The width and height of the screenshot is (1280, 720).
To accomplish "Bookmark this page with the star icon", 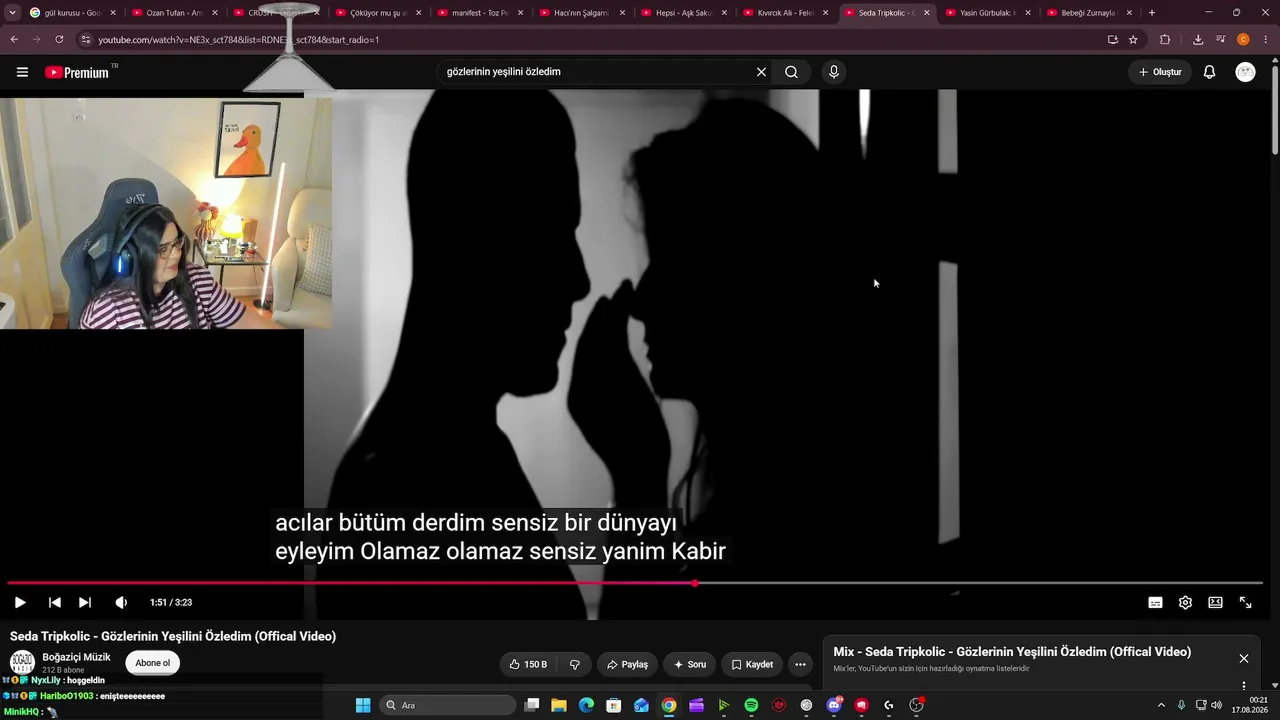I will click(x=1133, y=40).
